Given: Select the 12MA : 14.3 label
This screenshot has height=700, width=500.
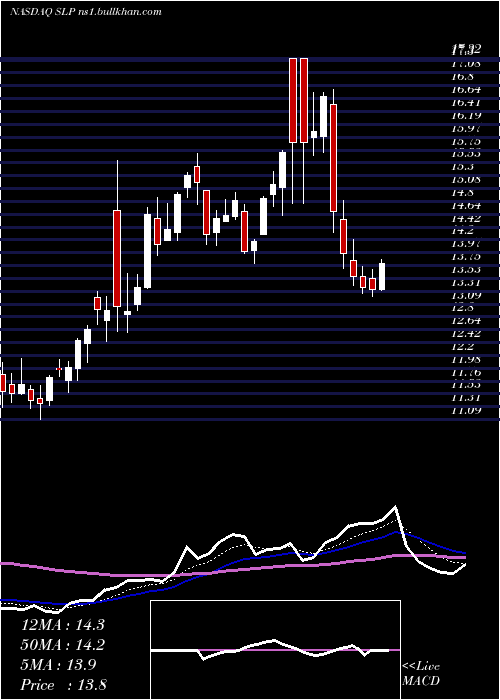Looking at the screenshot, I should (62, 625).
